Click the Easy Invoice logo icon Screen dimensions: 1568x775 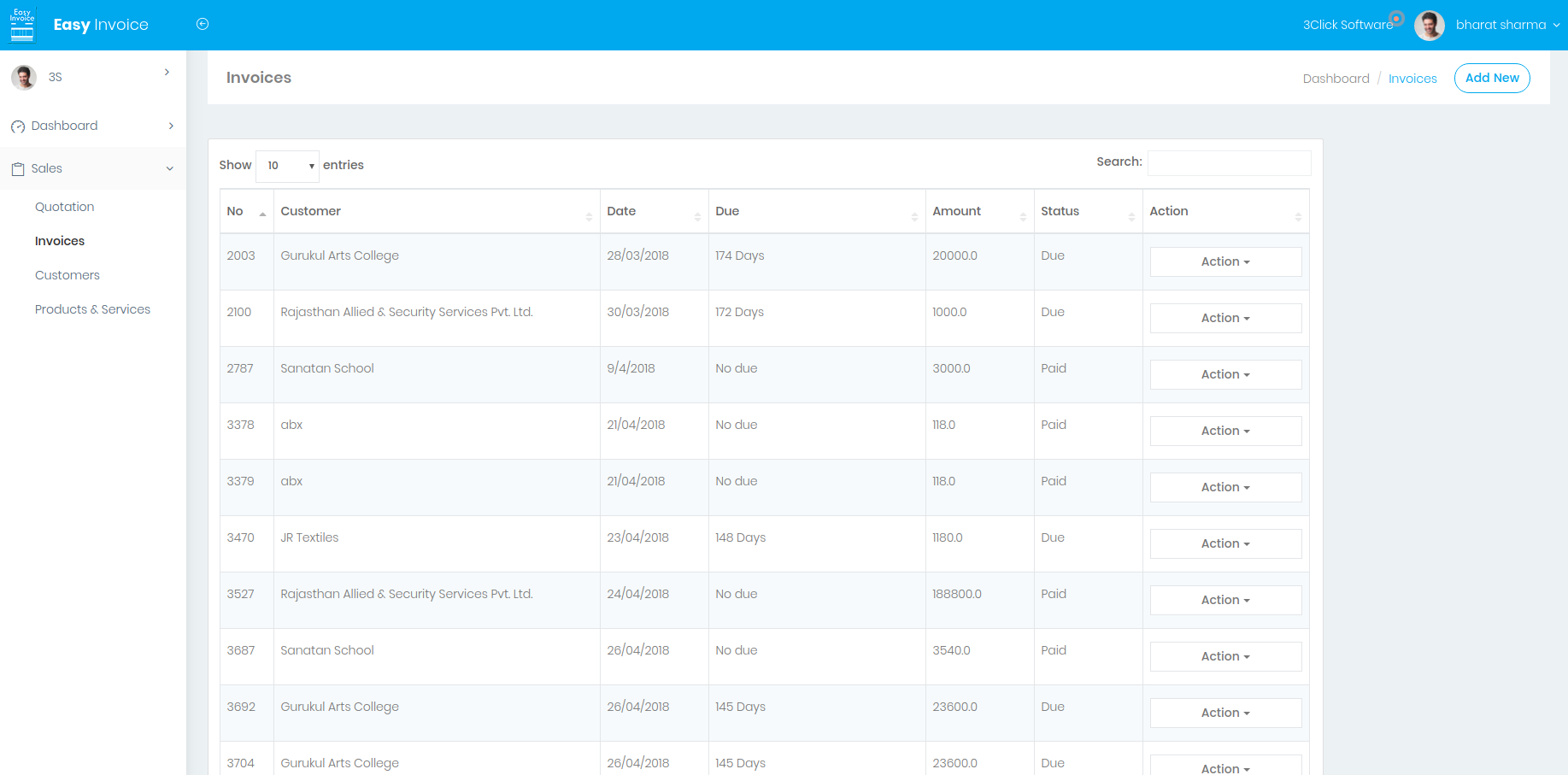(22, 24)
